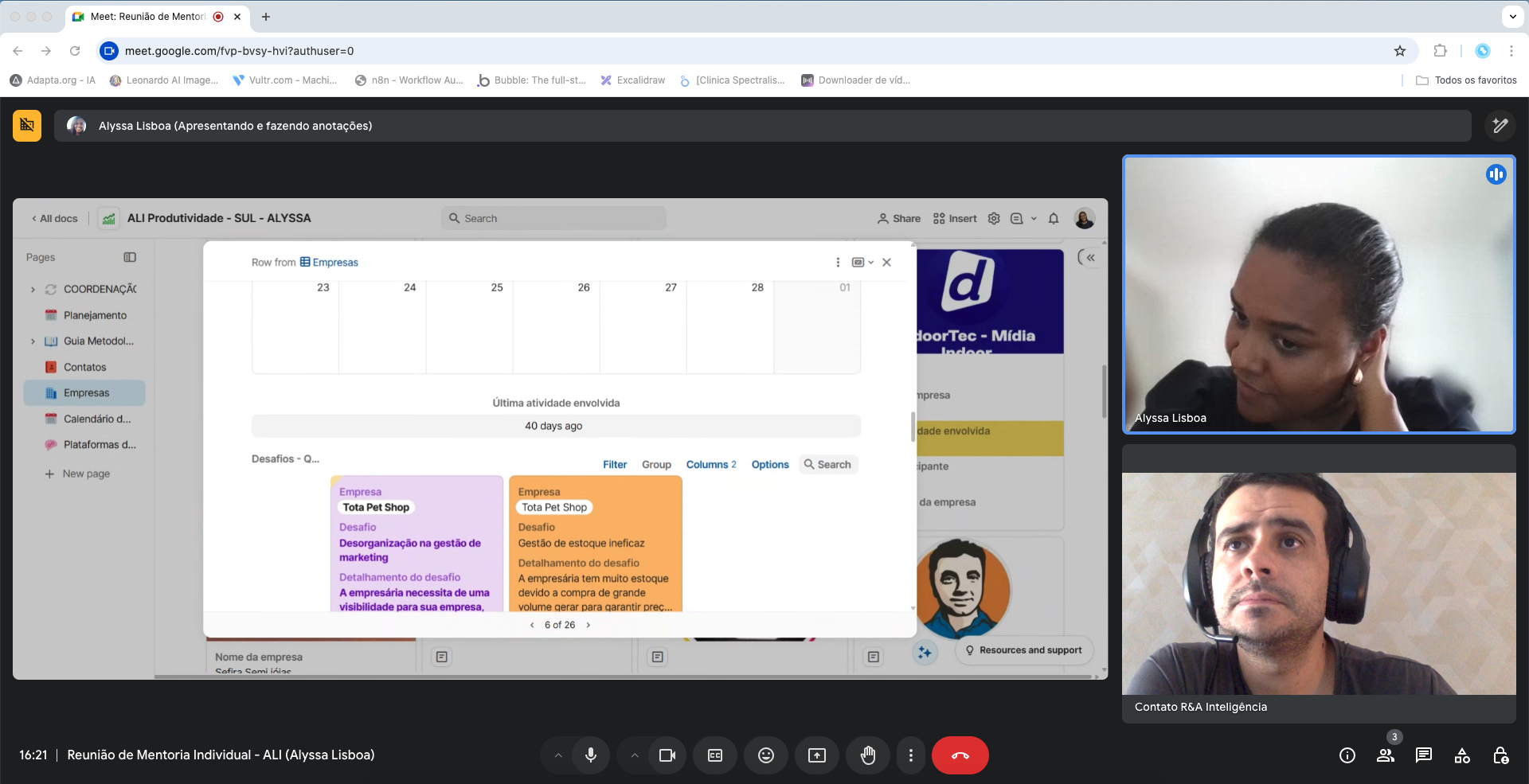Bookmark this page with the star

tap(1400, 51)
